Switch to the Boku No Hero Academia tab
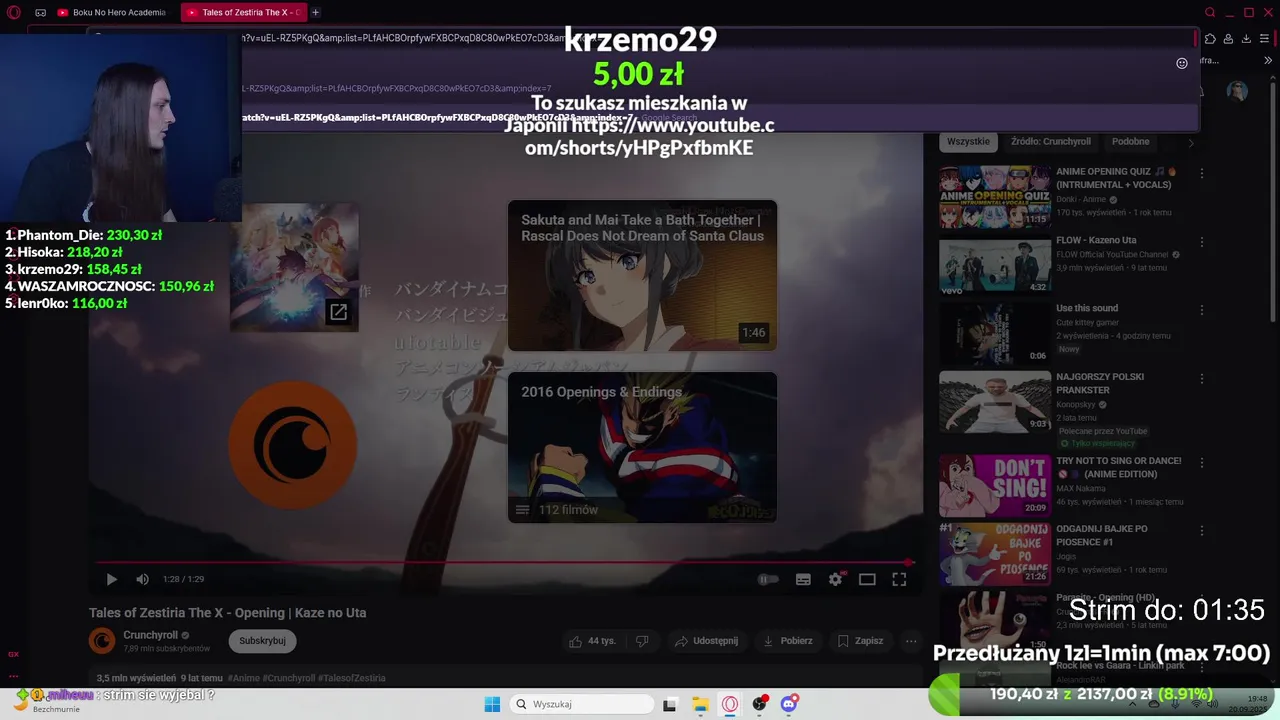The image size is (1280, 720). pos(112,12)
